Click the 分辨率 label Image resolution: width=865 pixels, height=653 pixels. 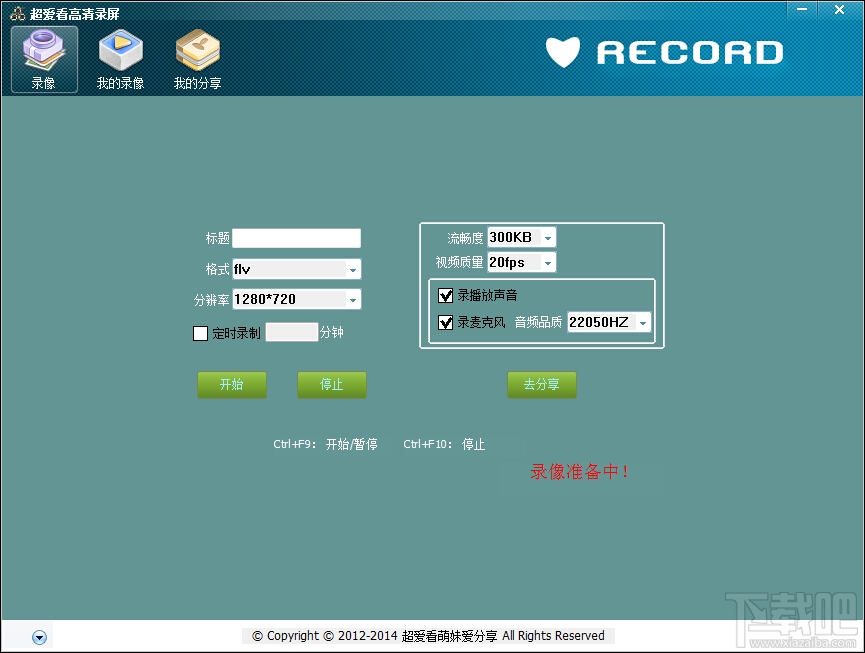click(x=211, y=300)
